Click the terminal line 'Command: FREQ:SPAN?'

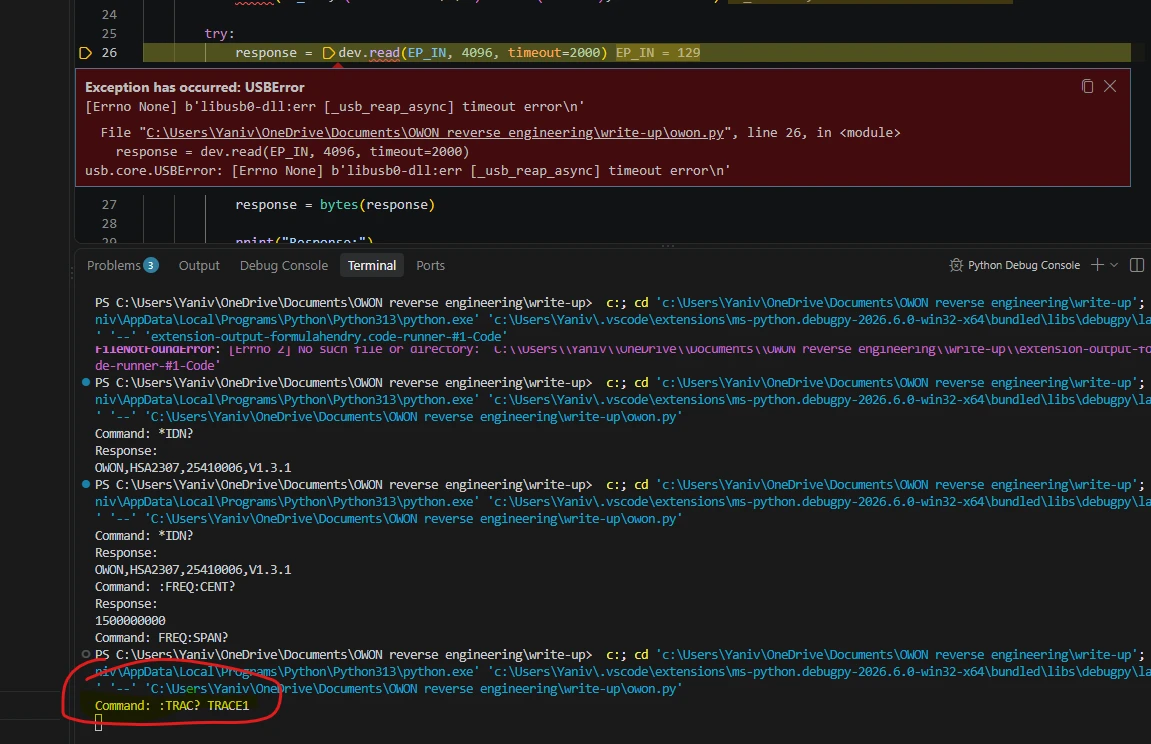pos(161,638)
